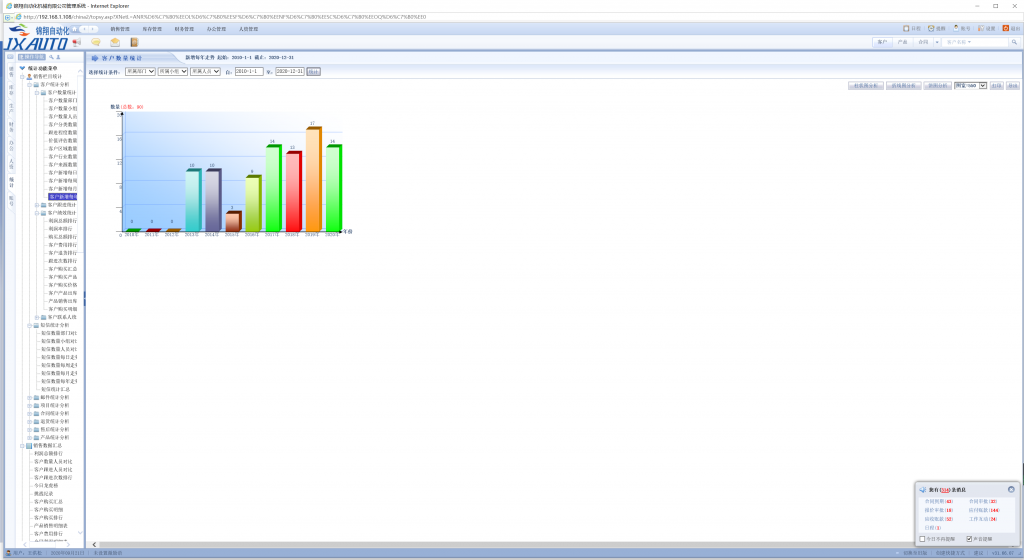This screenshot has height=560, width=1024.
Task: Click the start date field showing 2010-1-1
Action: pyautogui.click(x=248, y=72)
